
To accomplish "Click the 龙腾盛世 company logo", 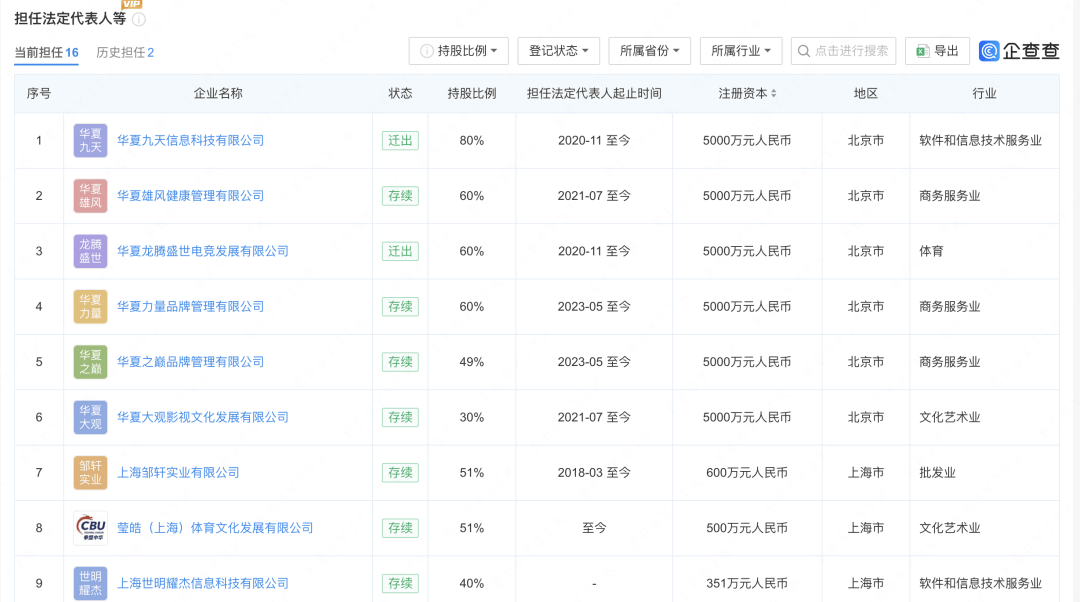I will pyautogui.click(x=90, y=251).
